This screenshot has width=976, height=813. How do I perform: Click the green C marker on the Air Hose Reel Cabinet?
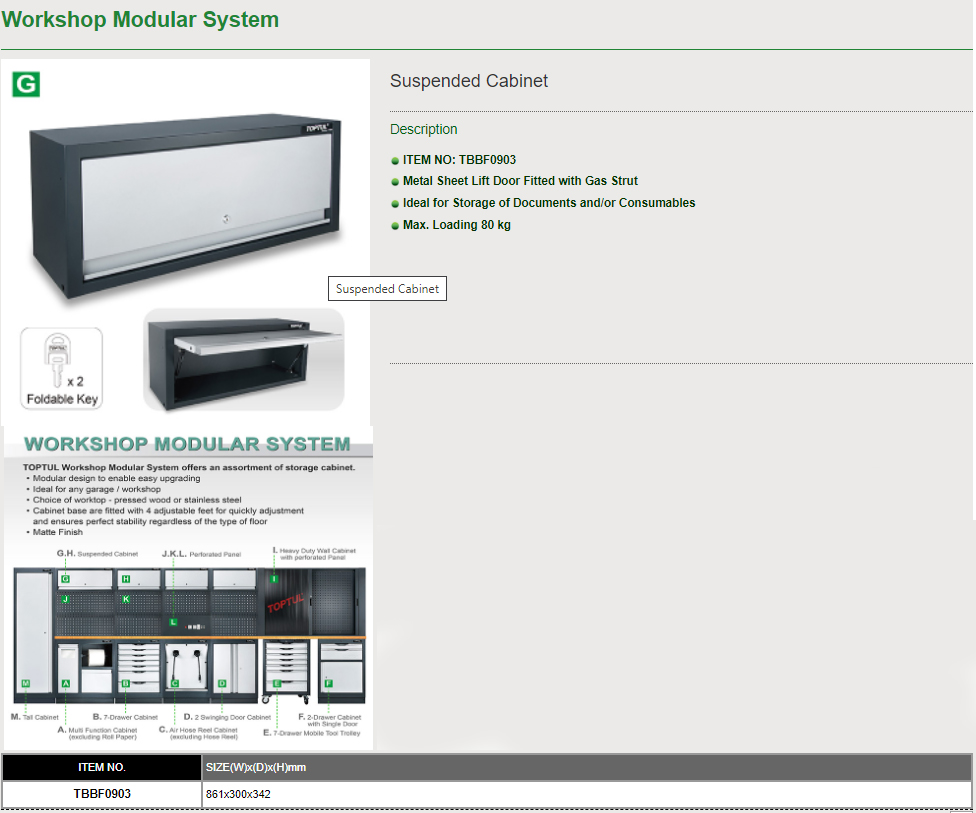[174, 684]
